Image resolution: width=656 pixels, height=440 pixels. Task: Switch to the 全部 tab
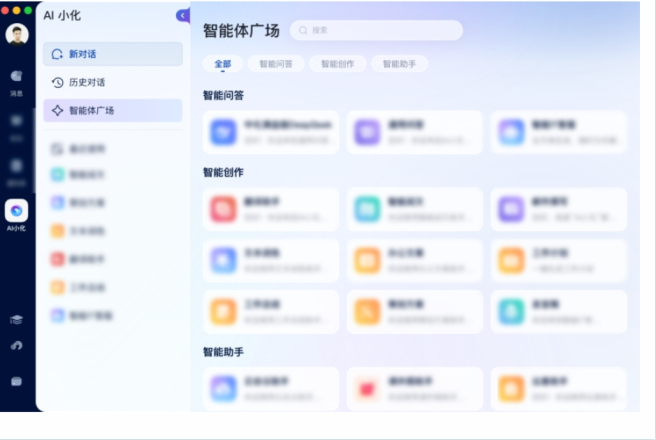(x=222, y=64)
